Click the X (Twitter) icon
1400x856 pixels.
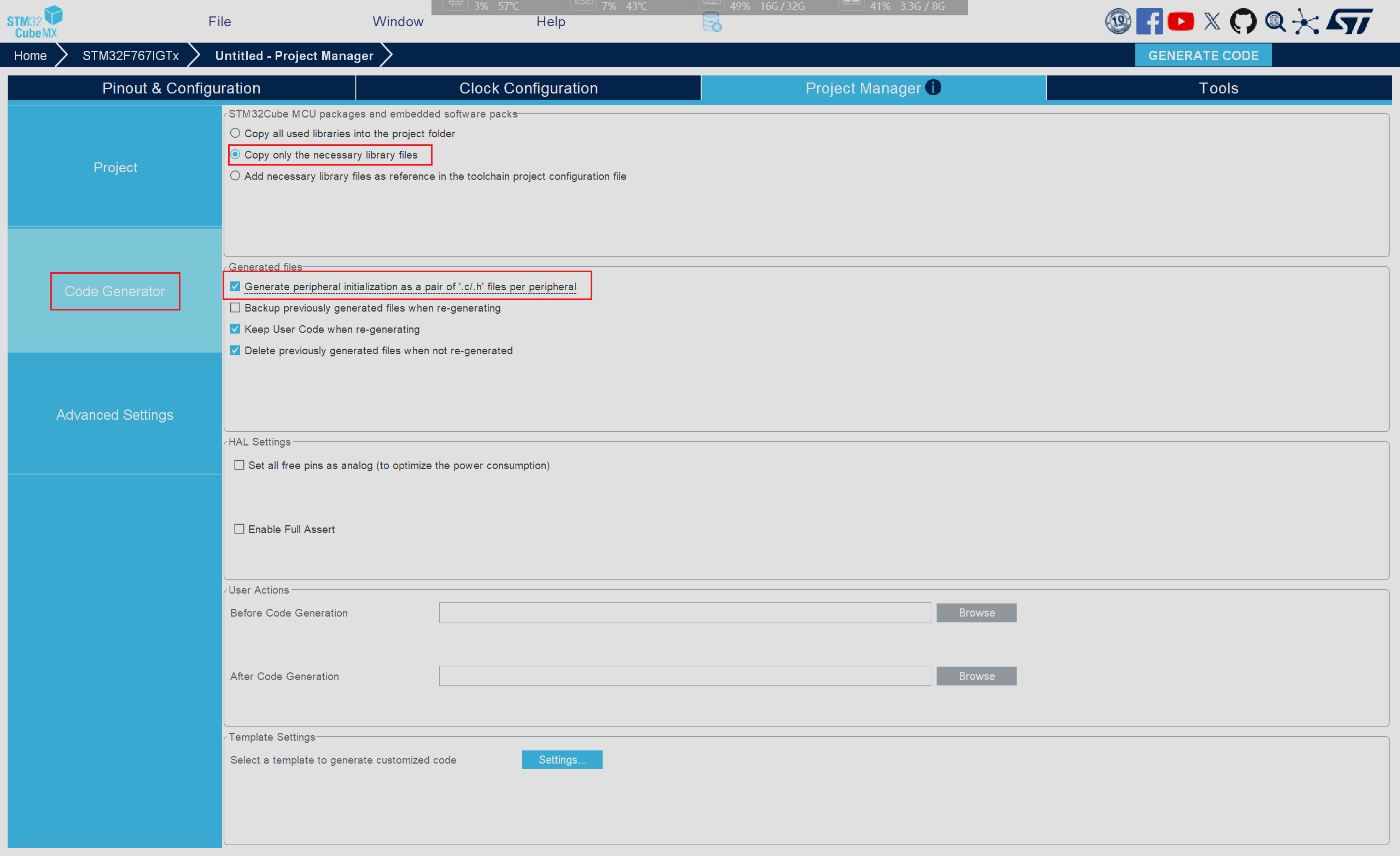pos(1211,21)
